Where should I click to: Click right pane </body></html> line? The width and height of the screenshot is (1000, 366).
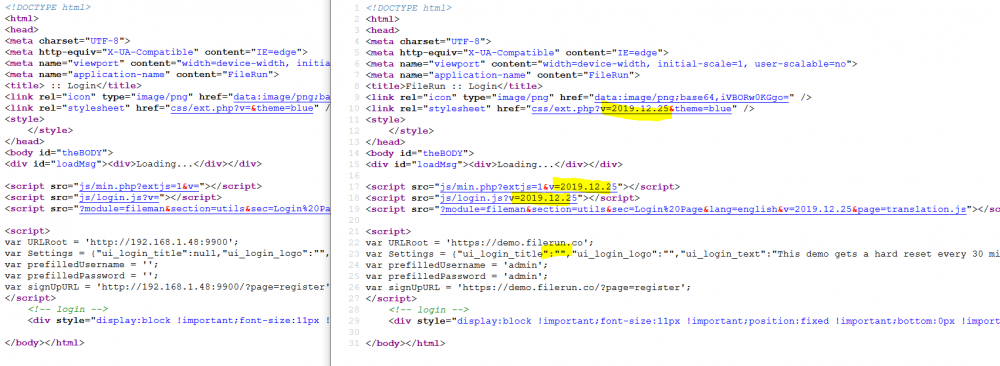click(x=406, y=343)
